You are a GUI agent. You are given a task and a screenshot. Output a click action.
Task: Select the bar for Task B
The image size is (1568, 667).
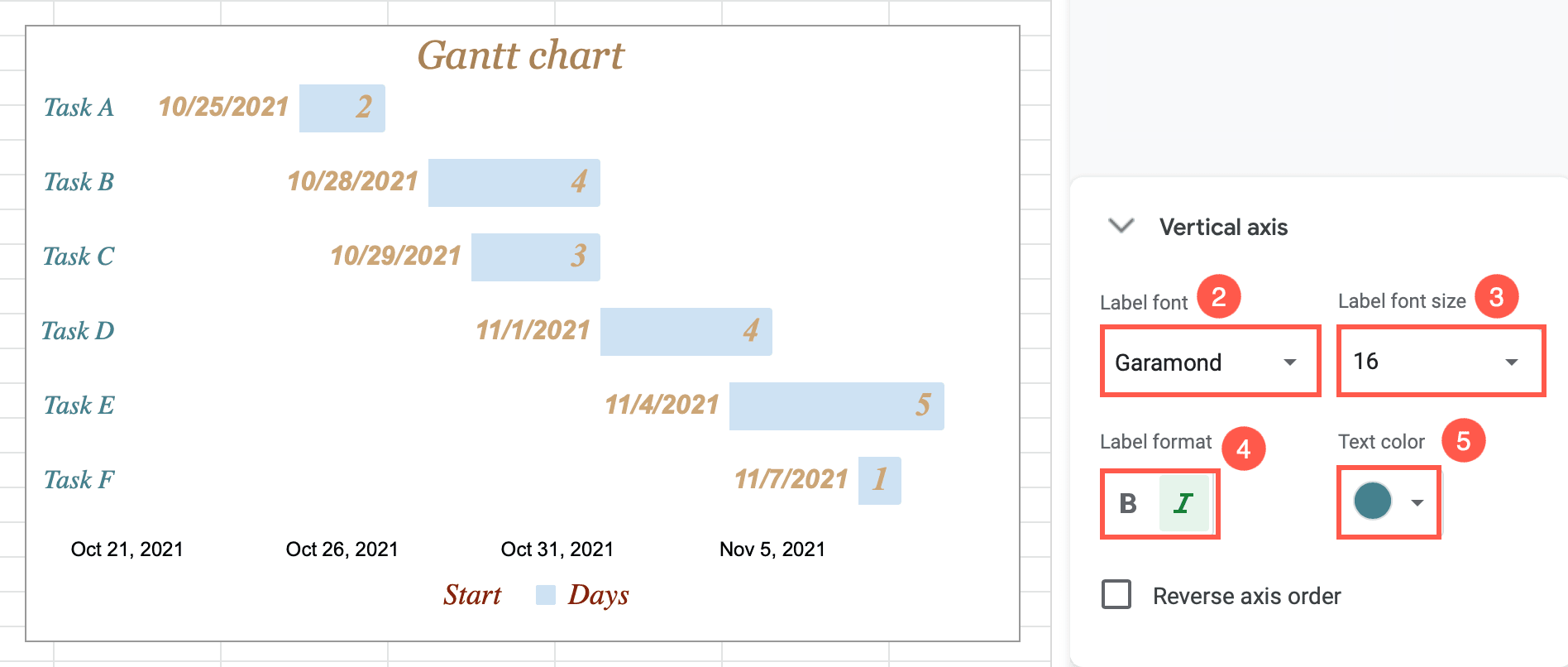513,182
